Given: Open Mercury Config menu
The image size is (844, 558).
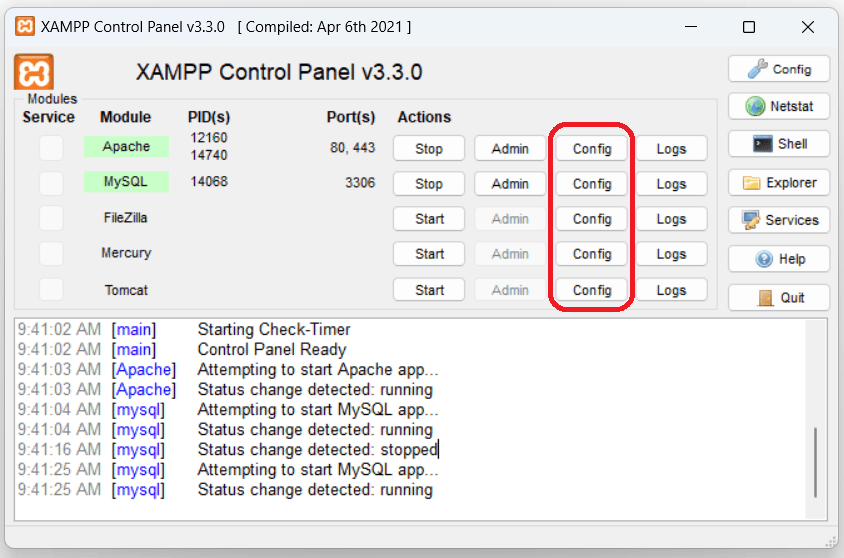Looking at the screenshot, I should coord(592,254).
